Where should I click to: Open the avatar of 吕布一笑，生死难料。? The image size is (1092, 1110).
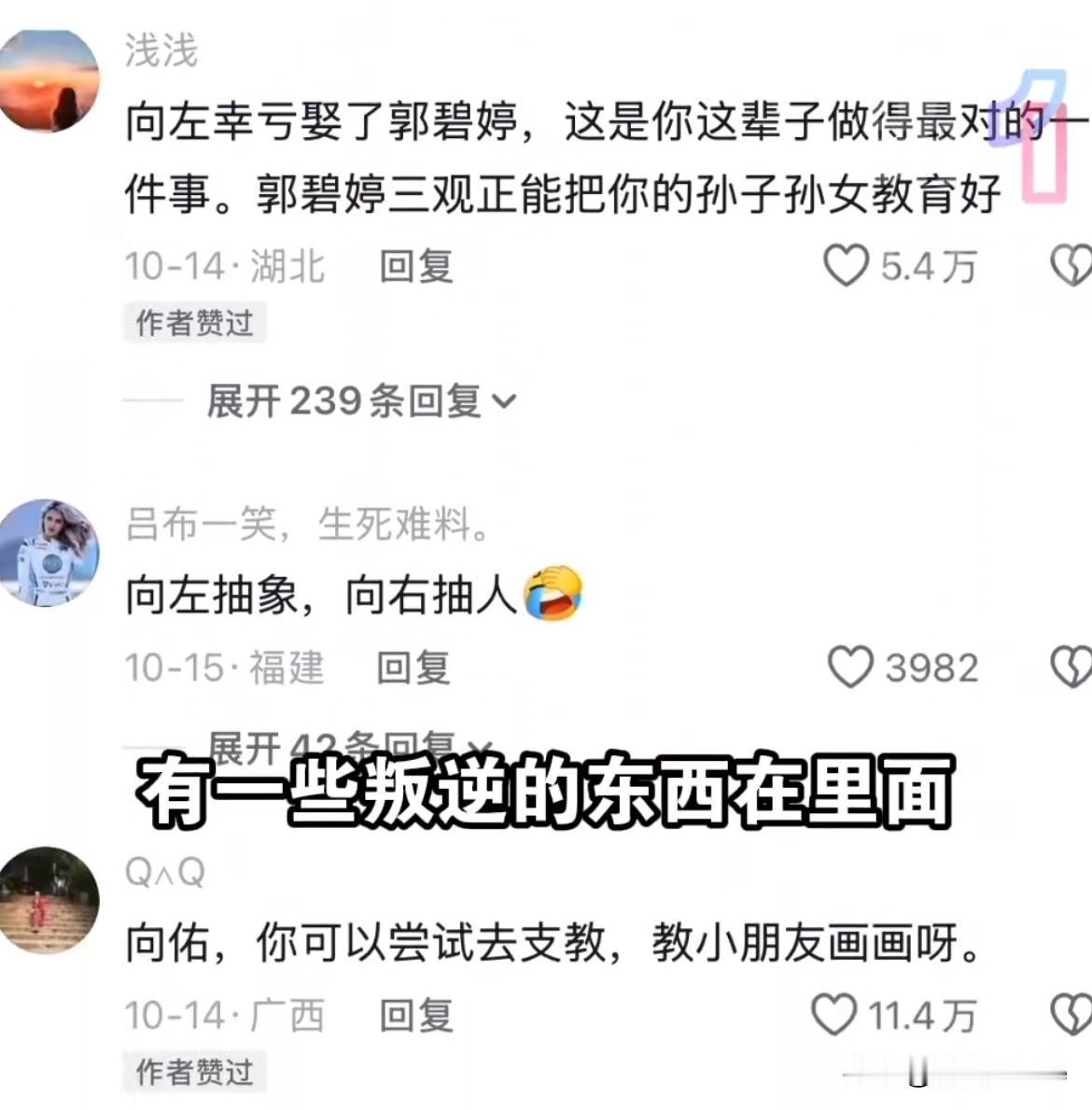point(48,553)
